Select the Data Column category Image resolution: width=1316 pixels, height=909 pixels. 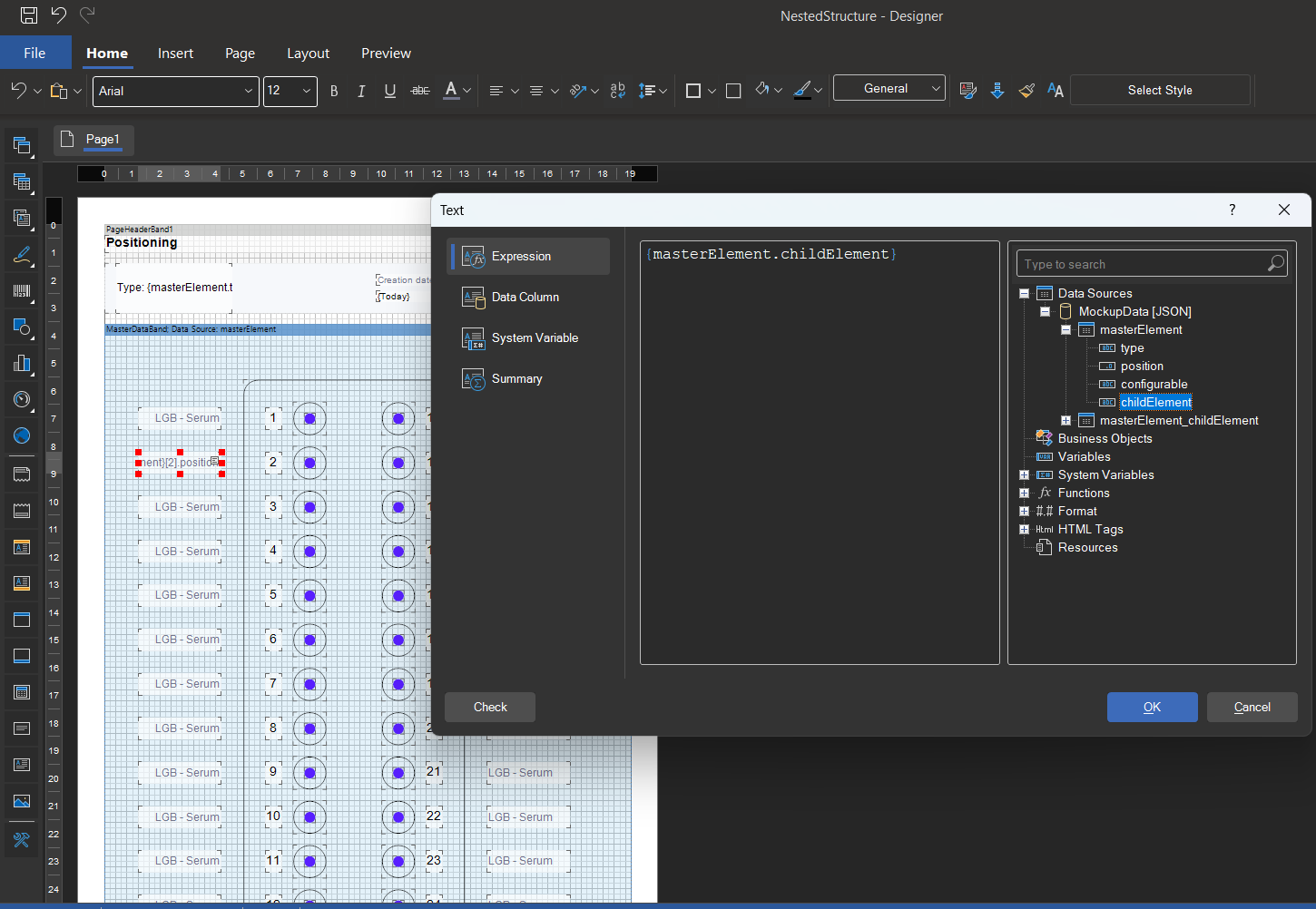pos(528,298)
